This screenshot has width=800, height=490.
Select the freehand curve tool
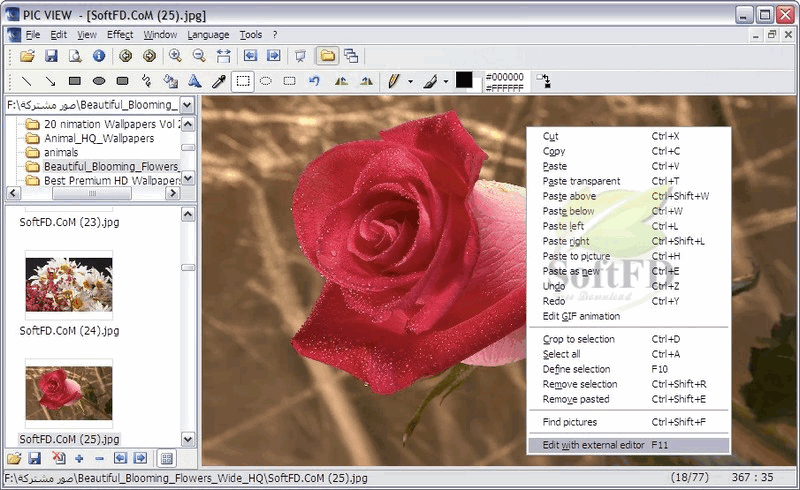coord(146,81)
